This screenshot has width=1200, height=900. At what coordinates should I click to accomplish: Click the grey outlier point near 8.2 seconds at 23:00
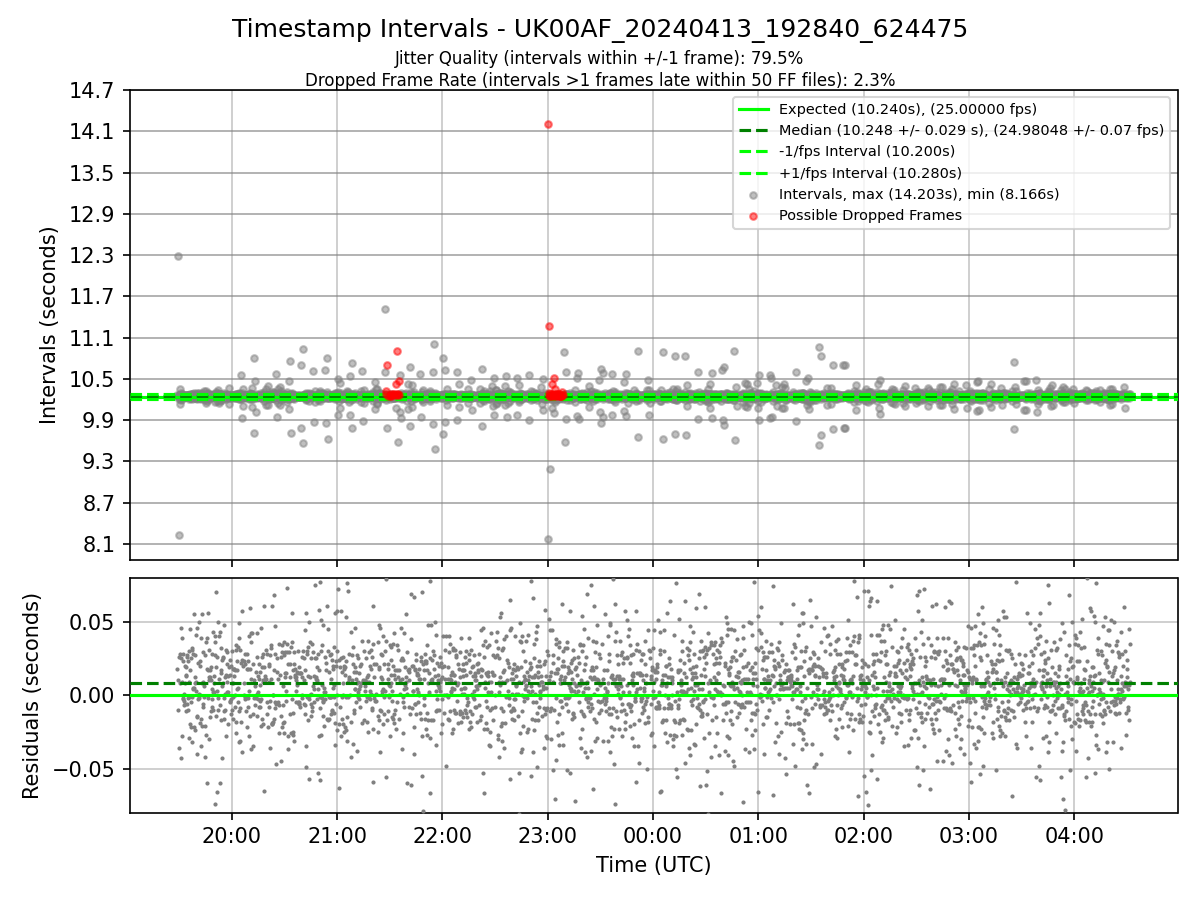548,539
